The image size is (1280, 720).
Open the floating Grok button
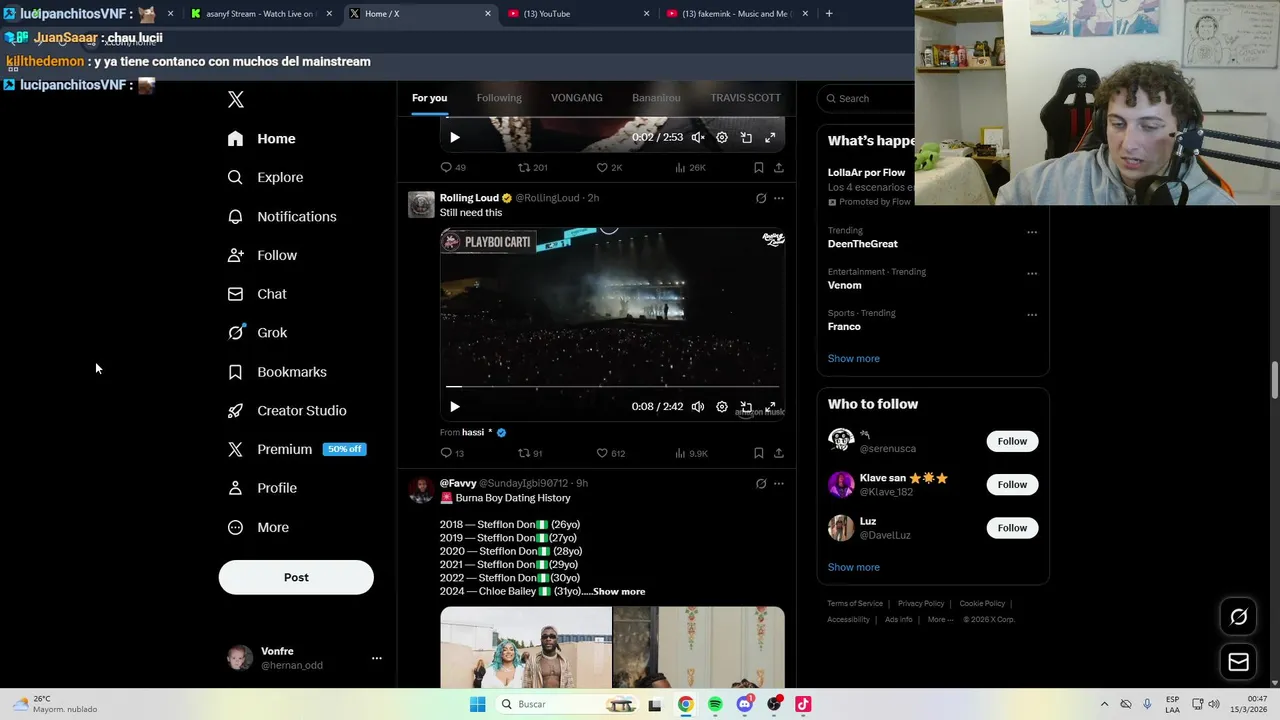pos(1238,617)
